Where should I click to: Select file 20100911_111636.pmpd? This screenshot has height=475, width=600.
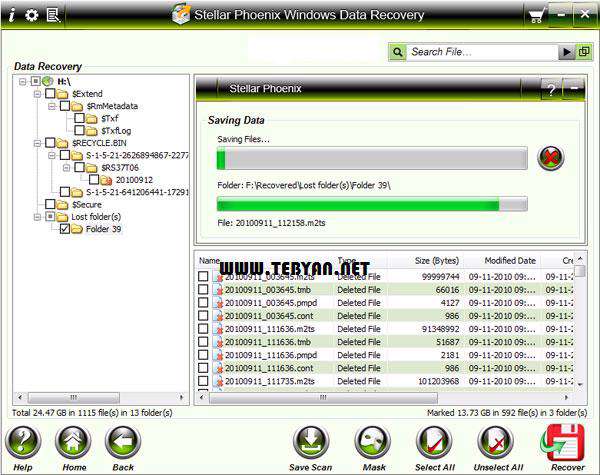(x=271, y=355)
